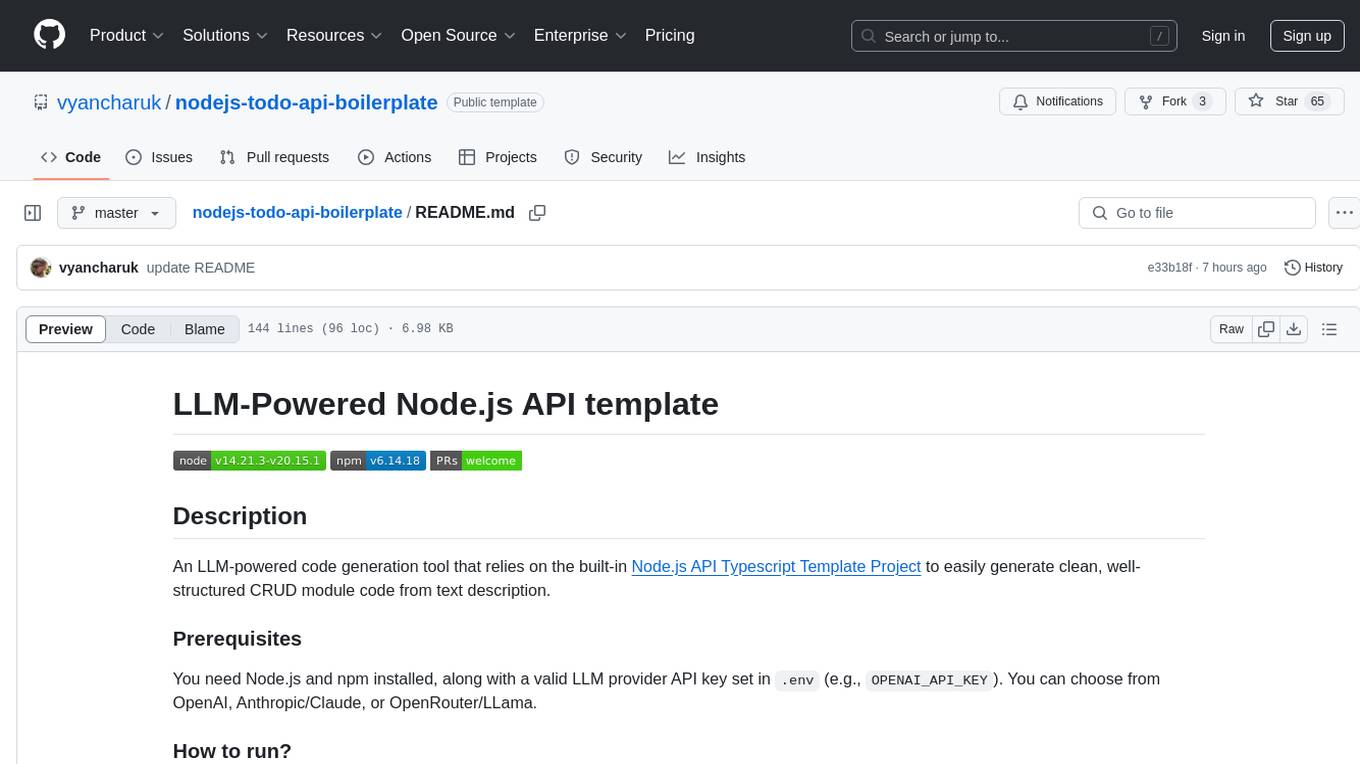1360x764 pixels.
Task: Click the npm v6.14.18 badge
Action: (x=378, y=461)
